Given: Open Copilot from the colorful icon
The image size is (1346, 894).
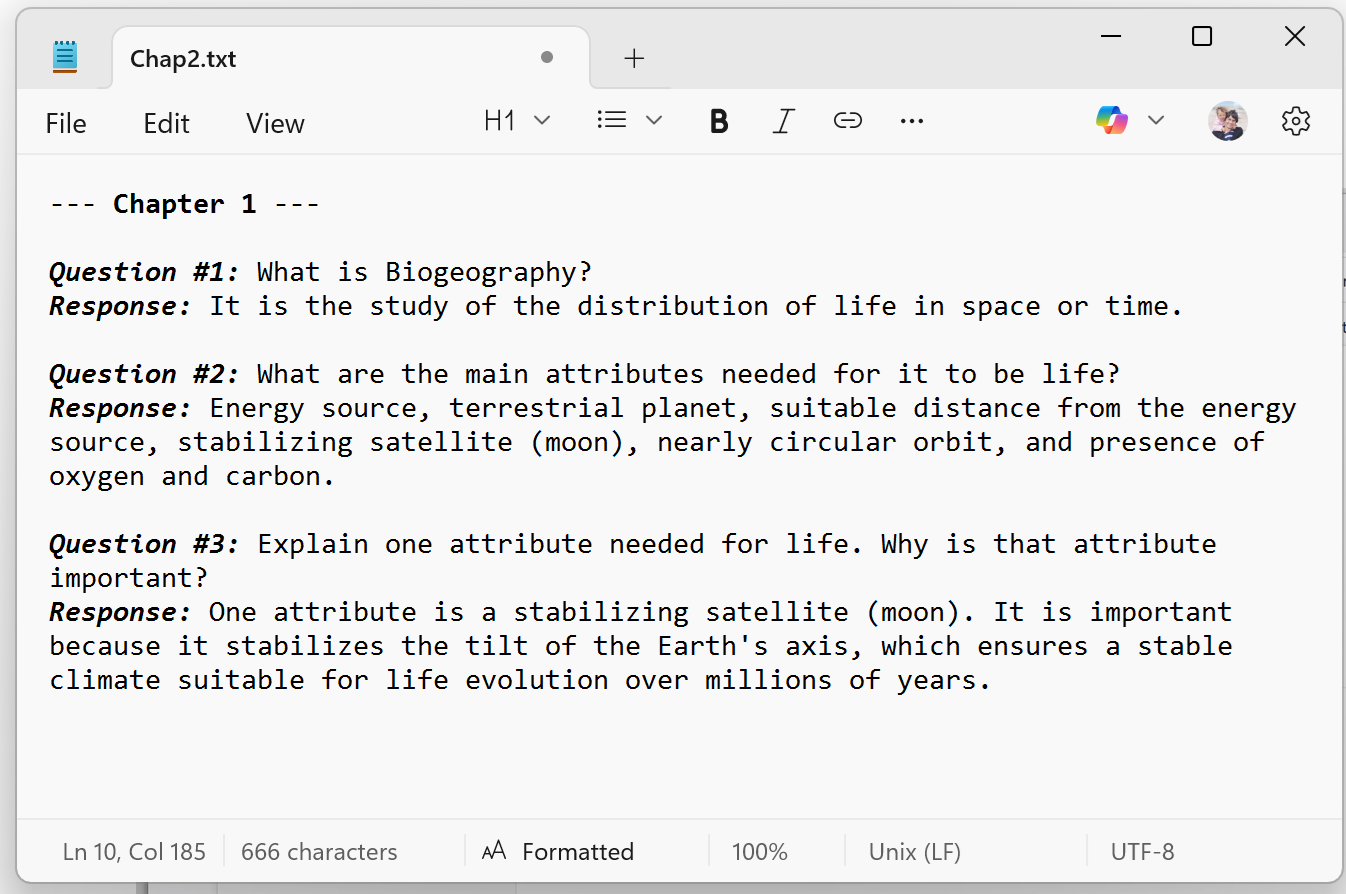Looking at the screenshot, I should (1111, 121).
